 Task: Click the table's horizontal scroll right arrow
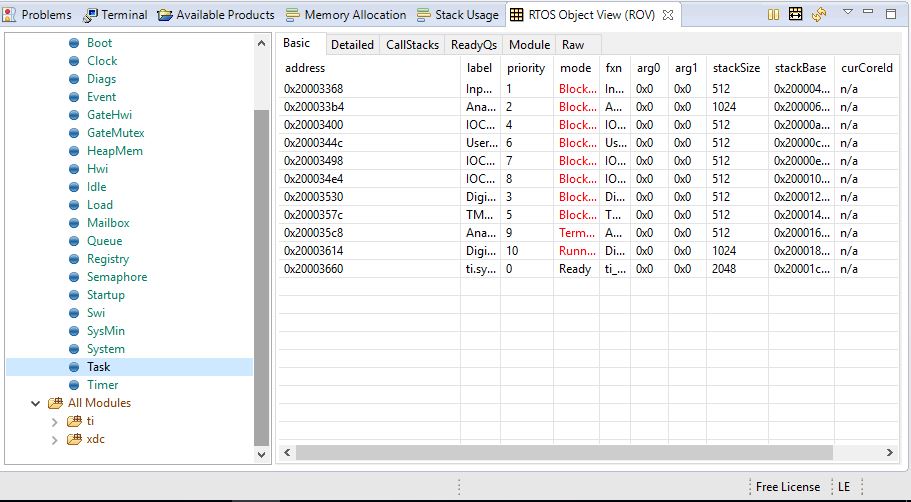click(x=890, y=453)
